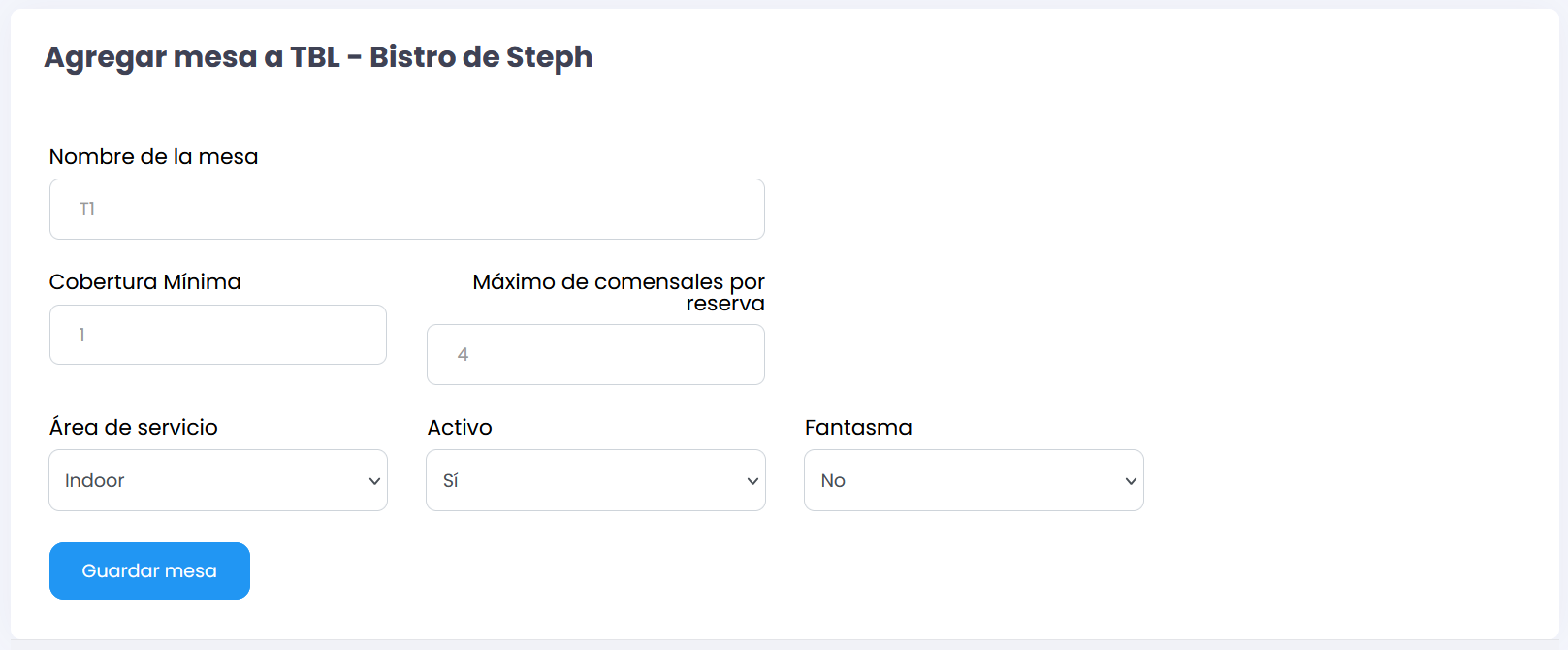Click the 'Área de servicio' label
Screen dimensions: 1568x650
pyautogui.click(x=134, y=428)
